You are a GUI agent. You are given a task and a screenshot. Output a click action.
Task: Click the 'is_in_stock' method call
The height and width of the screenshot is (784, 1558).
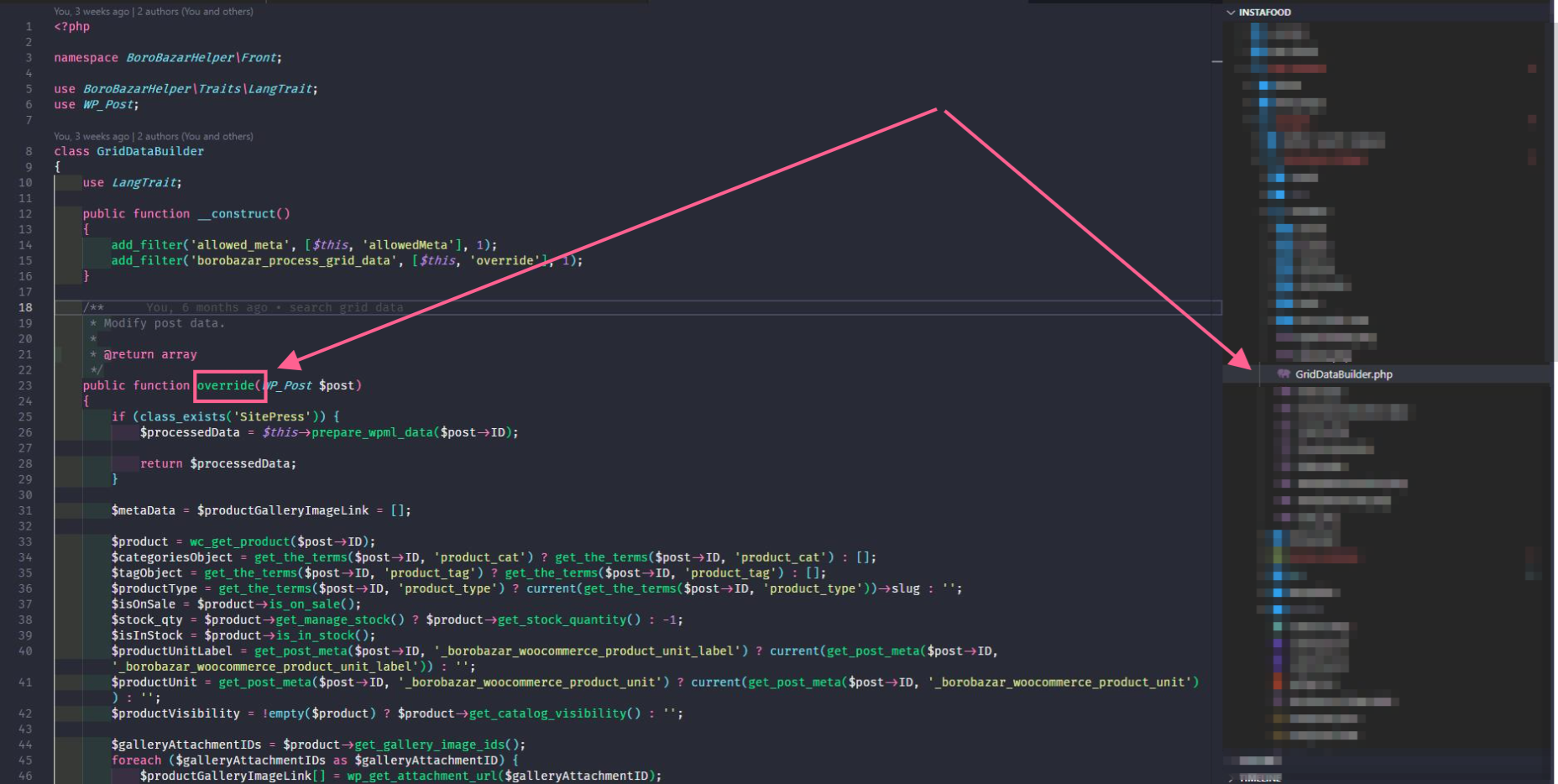(x=314, y=635)
